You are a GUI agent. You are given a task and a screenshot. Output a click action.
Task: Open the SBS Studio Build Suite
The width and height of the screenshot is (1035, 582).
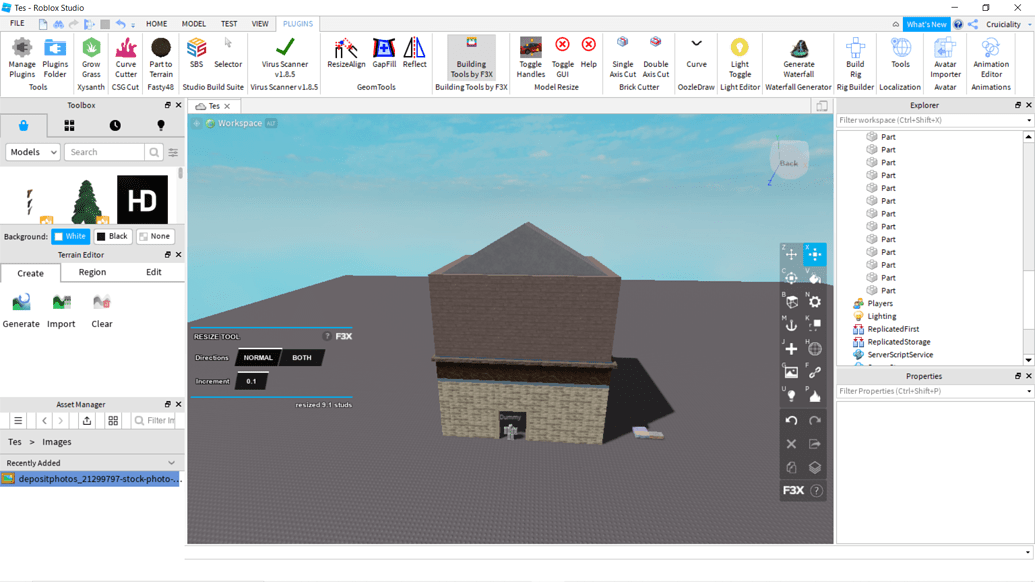pos(196,53)
